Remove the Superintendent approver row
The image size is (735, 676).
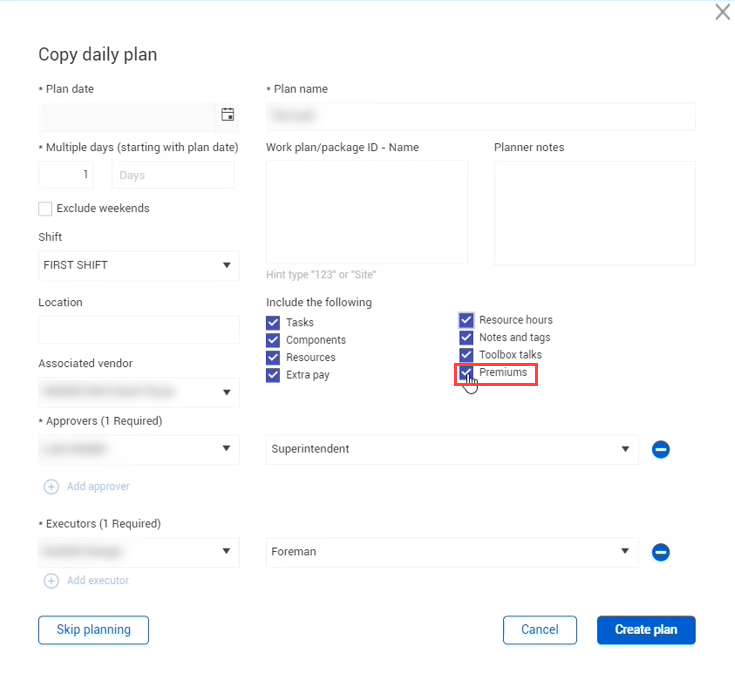[x=660, y=450]
